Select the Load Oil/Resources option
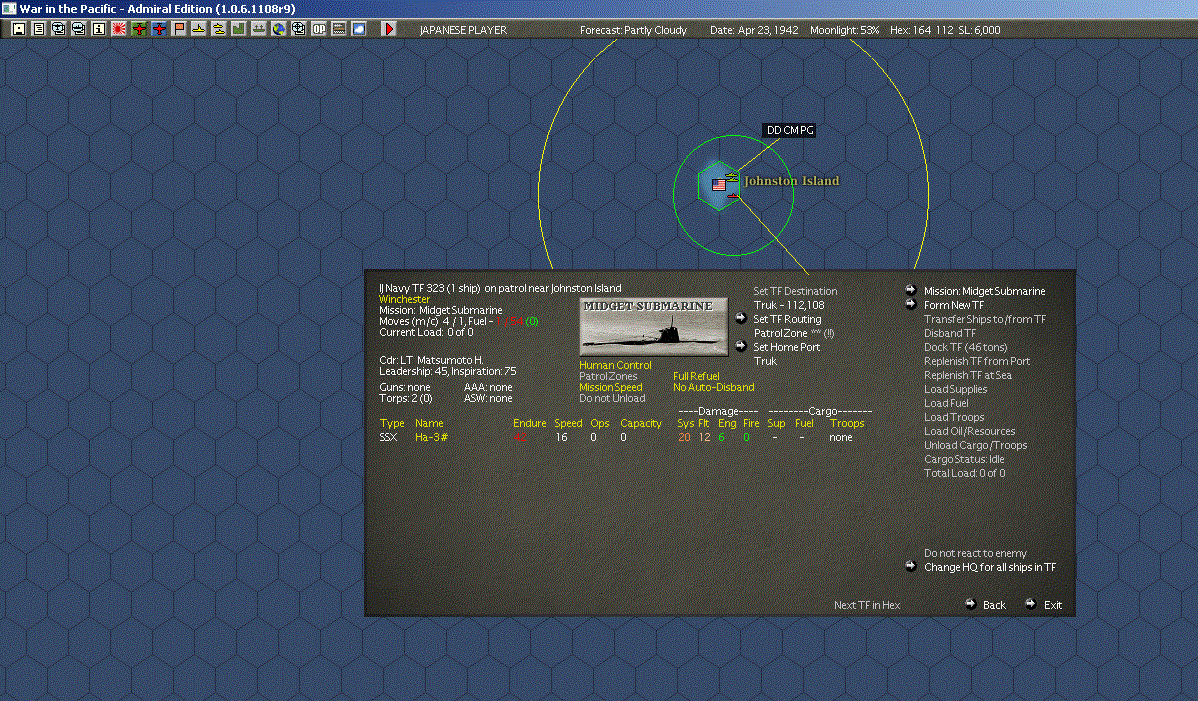Screen dimensions: 1198x701 (x=970, y=431)
